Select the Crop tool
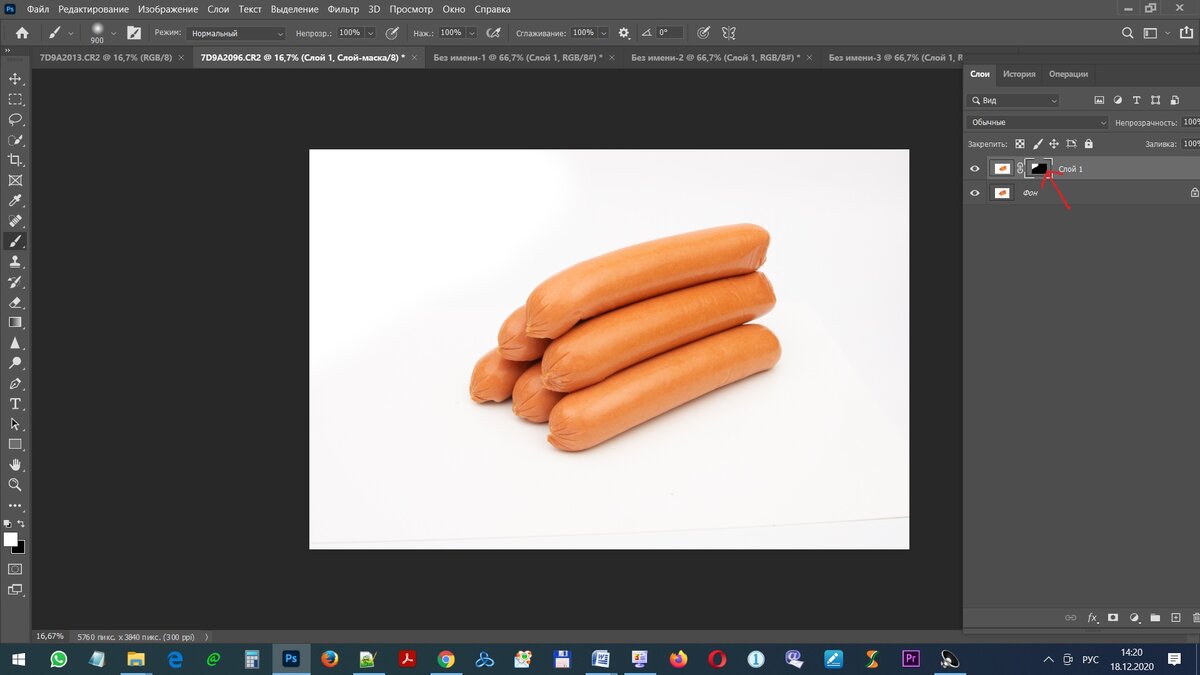The width and height of the screenshot is (1200, 675). point(15,160)
